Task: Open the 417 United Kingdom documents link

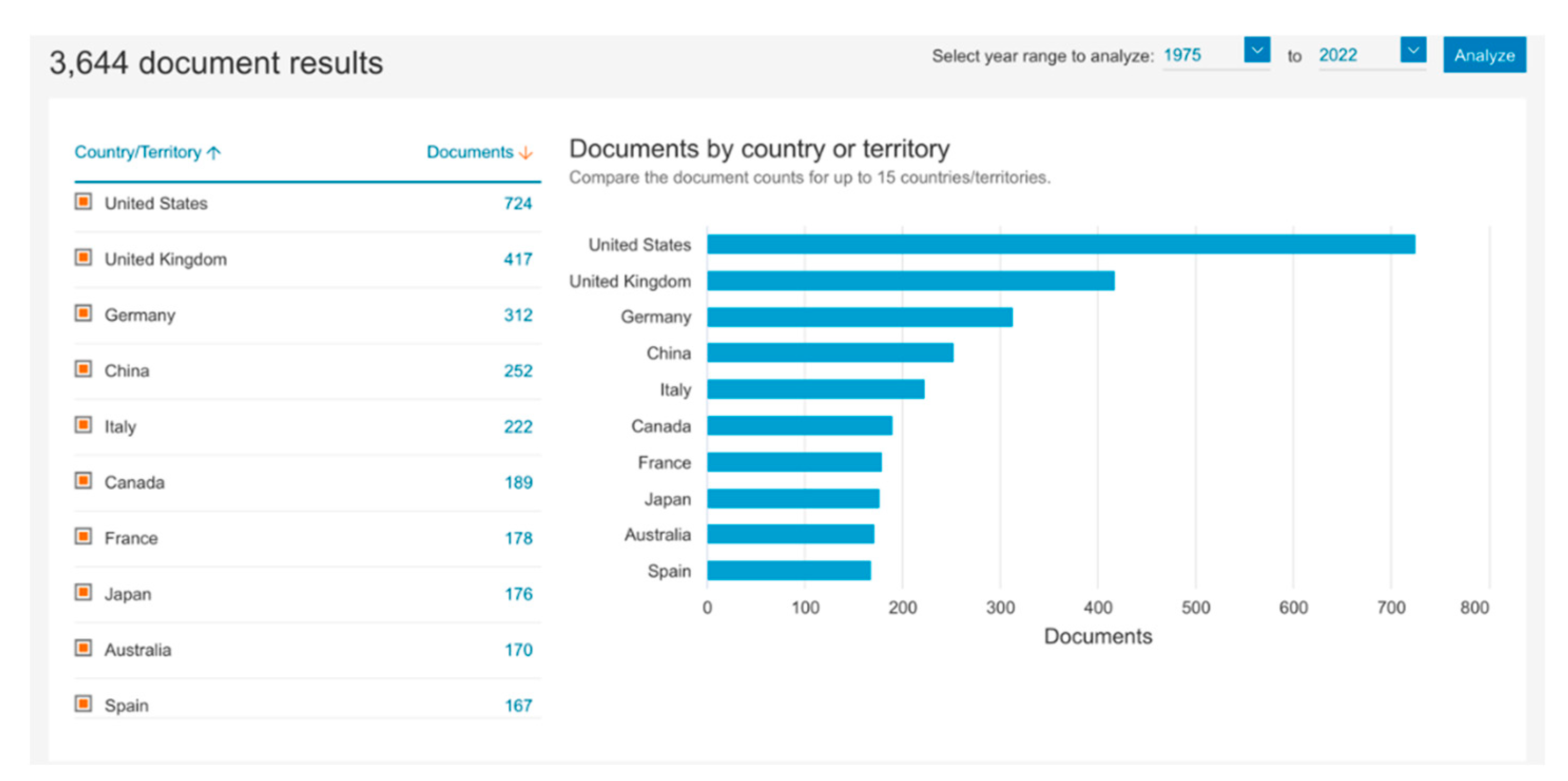Action: click(517, 259)
